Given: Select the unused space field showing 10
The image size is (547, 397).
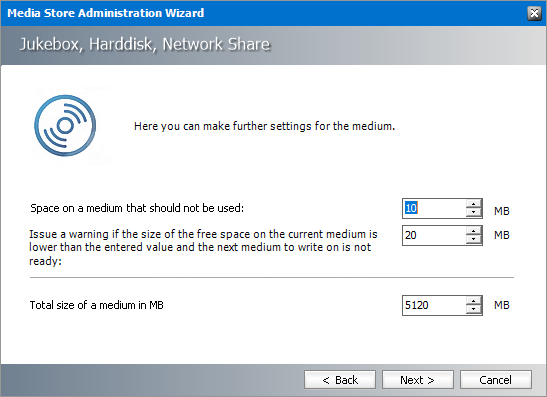Looking at the screenshot, I should point(434,208).
